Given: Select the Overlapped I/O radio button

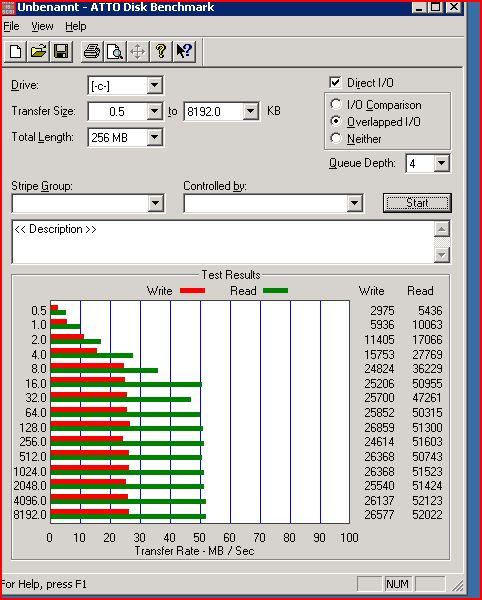Looking at the screenshot, I should [335, 121].
